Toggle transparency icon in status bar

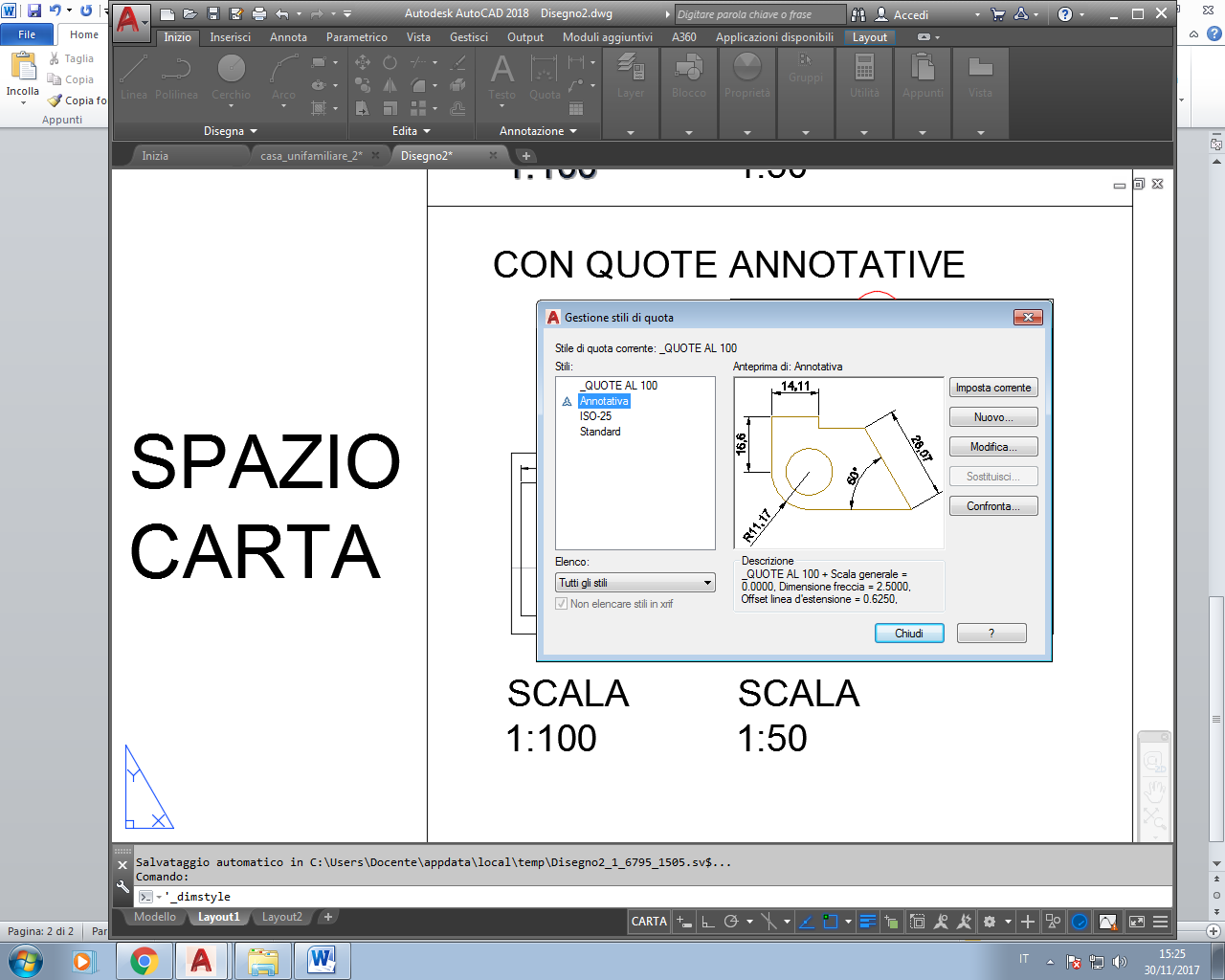coord(892,922)
